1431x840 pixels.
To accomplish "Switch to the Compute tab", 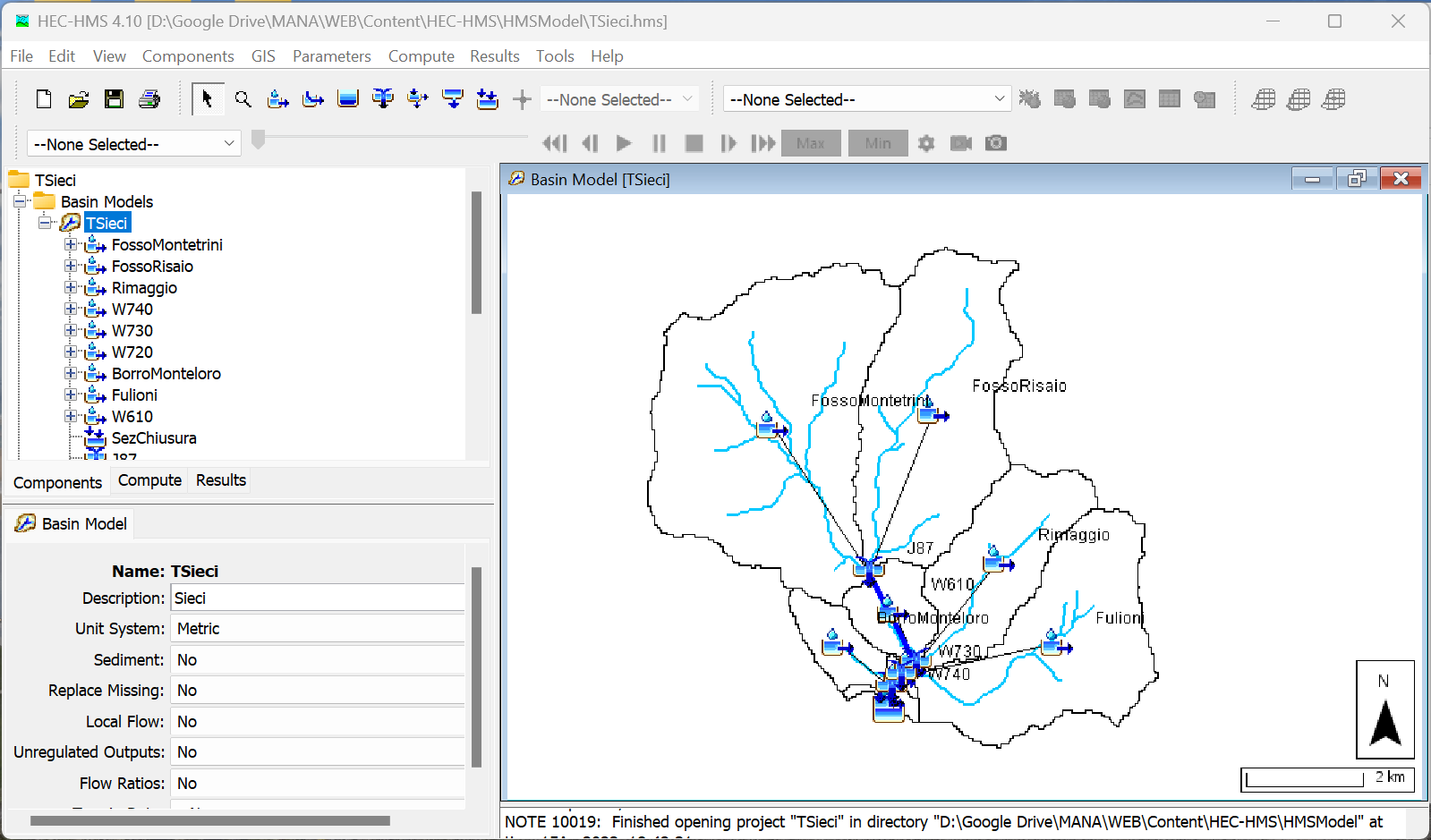I will pyautogui.click(x=149, y=480).
